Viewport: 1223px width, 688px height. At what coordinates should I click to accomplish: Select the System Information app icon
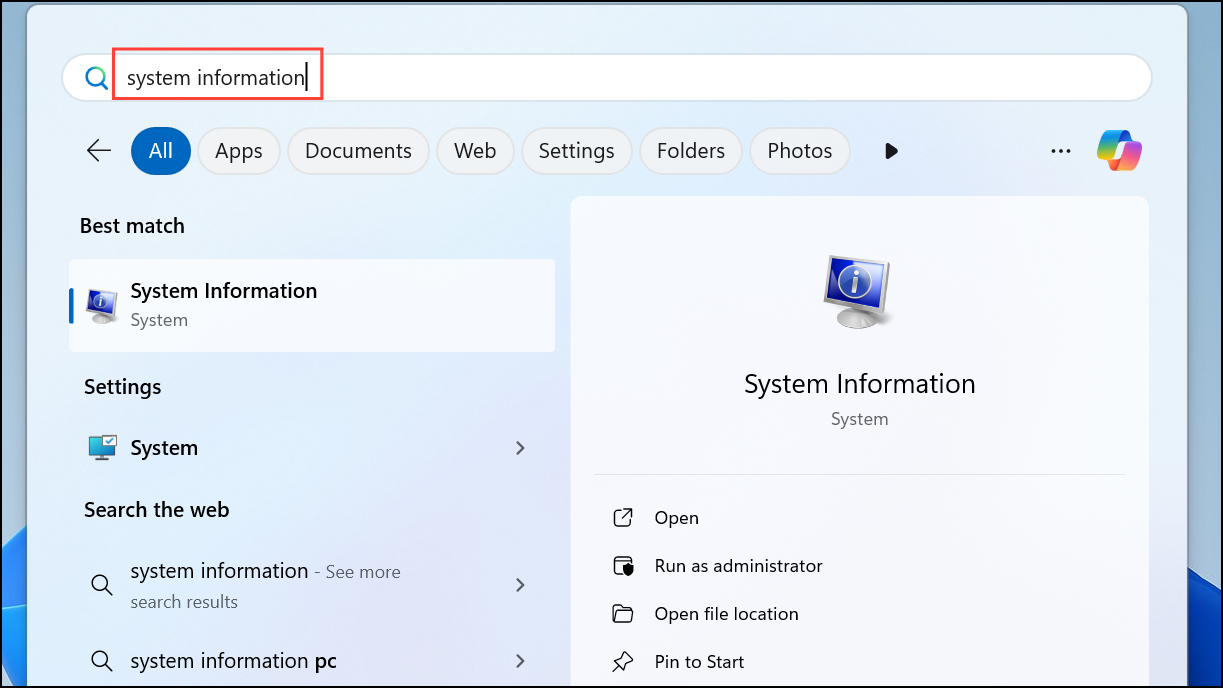100,303
